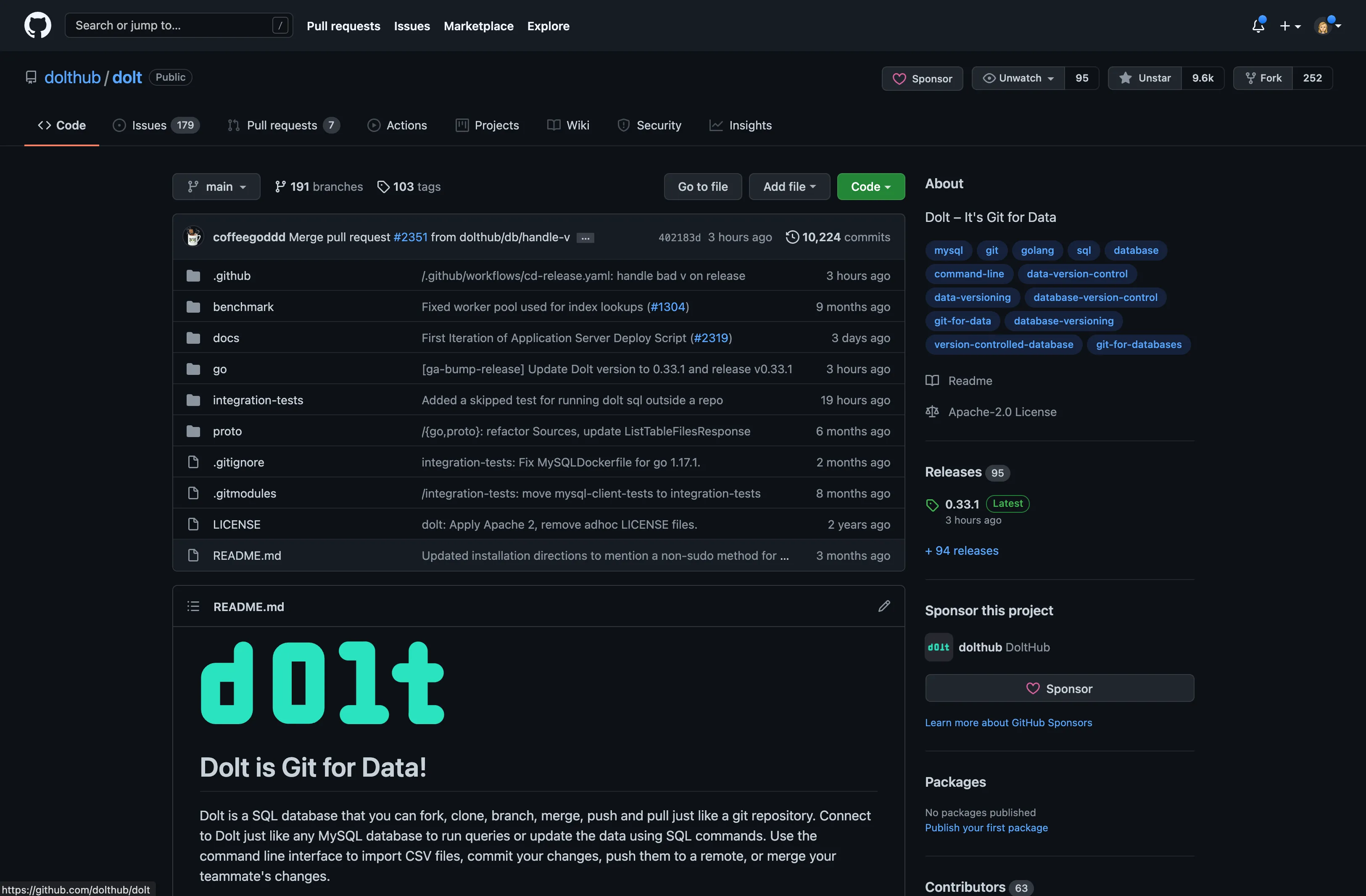This screenshot has height=896, width=1366.
Task: Open the green Code dropdown
Action: click(x=870, y=187)
